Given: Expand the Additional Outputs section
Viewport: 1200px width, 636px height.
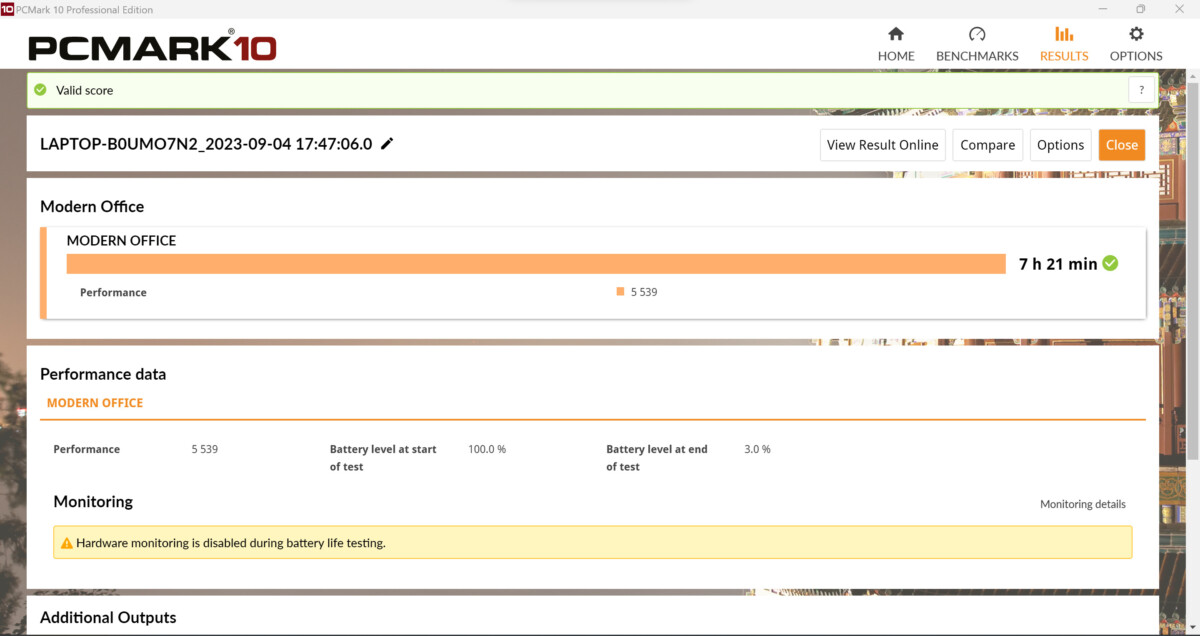Looking at the screenshot, I should click(x=108, y=617).
